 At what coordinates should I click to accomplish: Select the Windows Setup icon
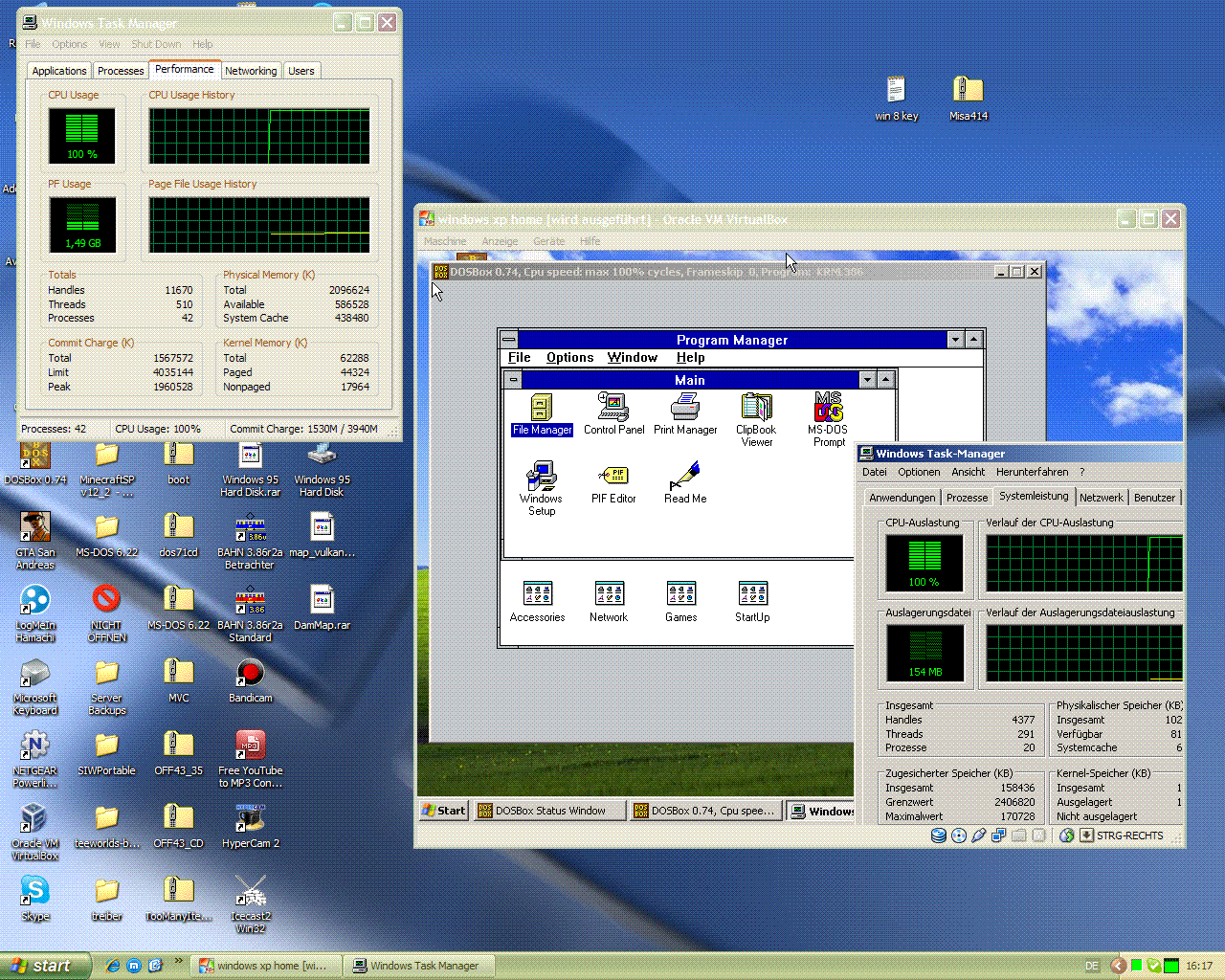(542, 489)
